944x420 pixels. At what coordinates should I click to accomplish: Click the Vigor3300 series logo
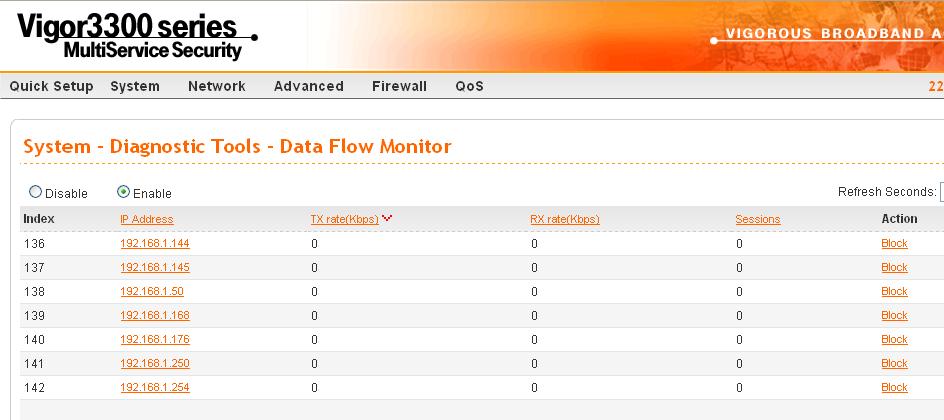tap(136, 36)
